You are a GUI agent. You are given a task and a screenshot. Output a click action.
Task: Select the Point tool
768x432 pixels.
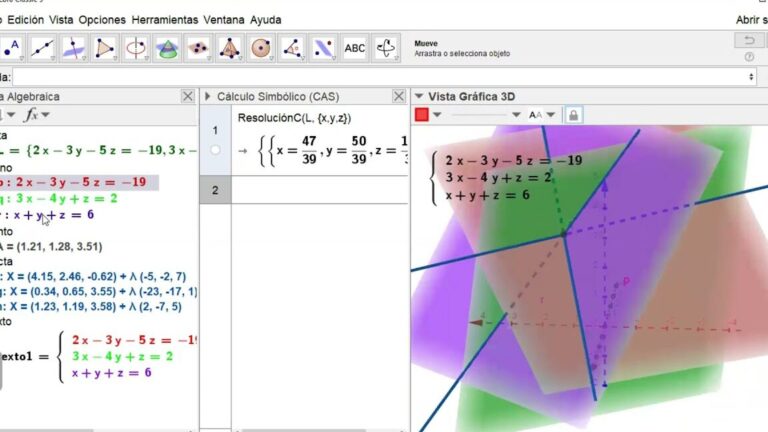coord(11,48)
